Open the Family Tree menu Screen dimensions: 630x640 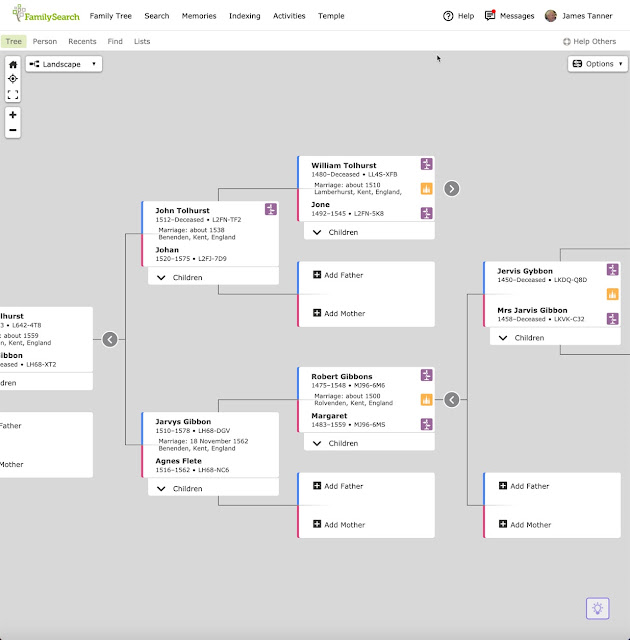pyautogui.click(x=111, y=16)
